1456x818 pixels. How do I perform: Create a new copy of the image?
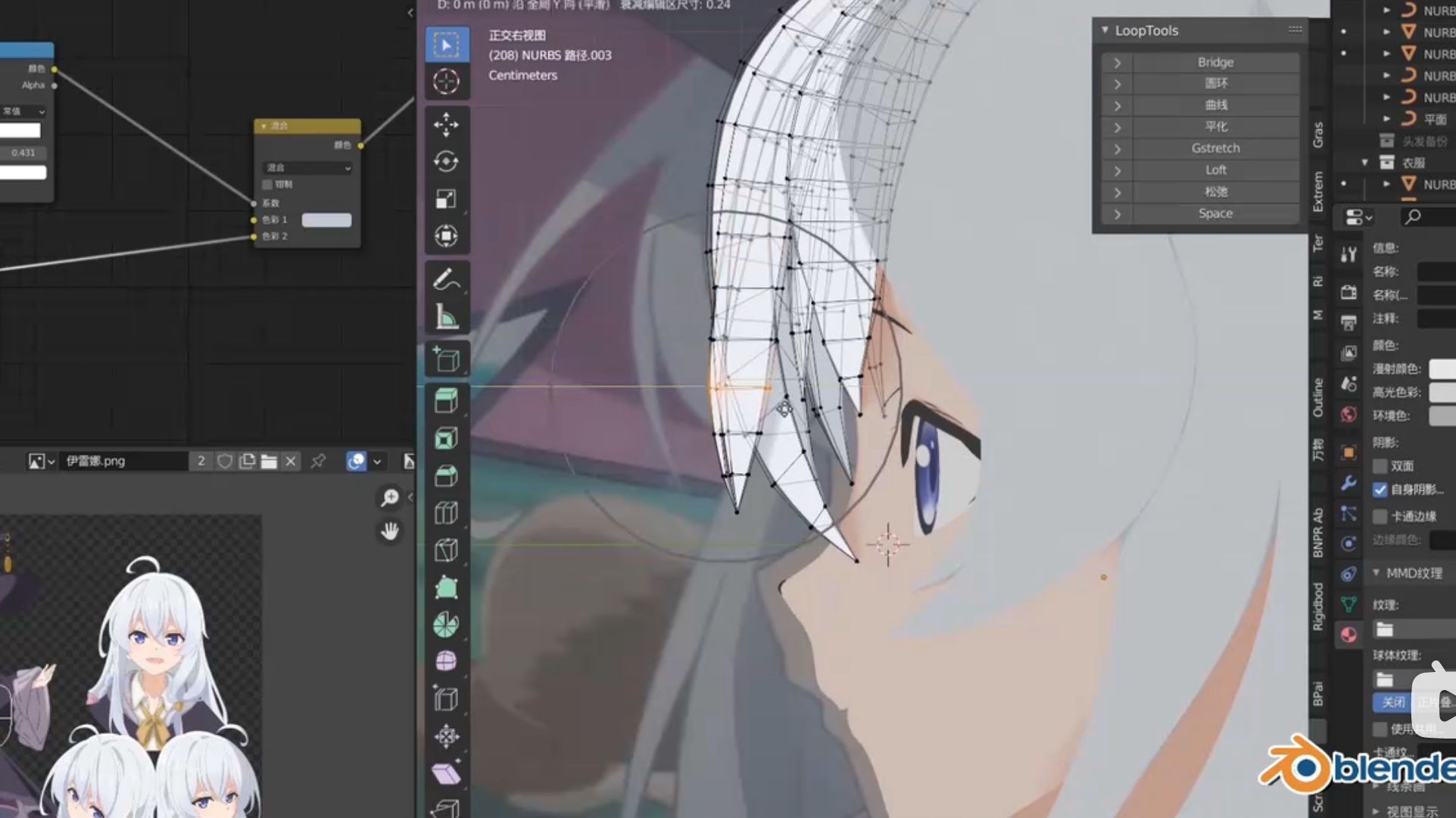pos(247,461)
